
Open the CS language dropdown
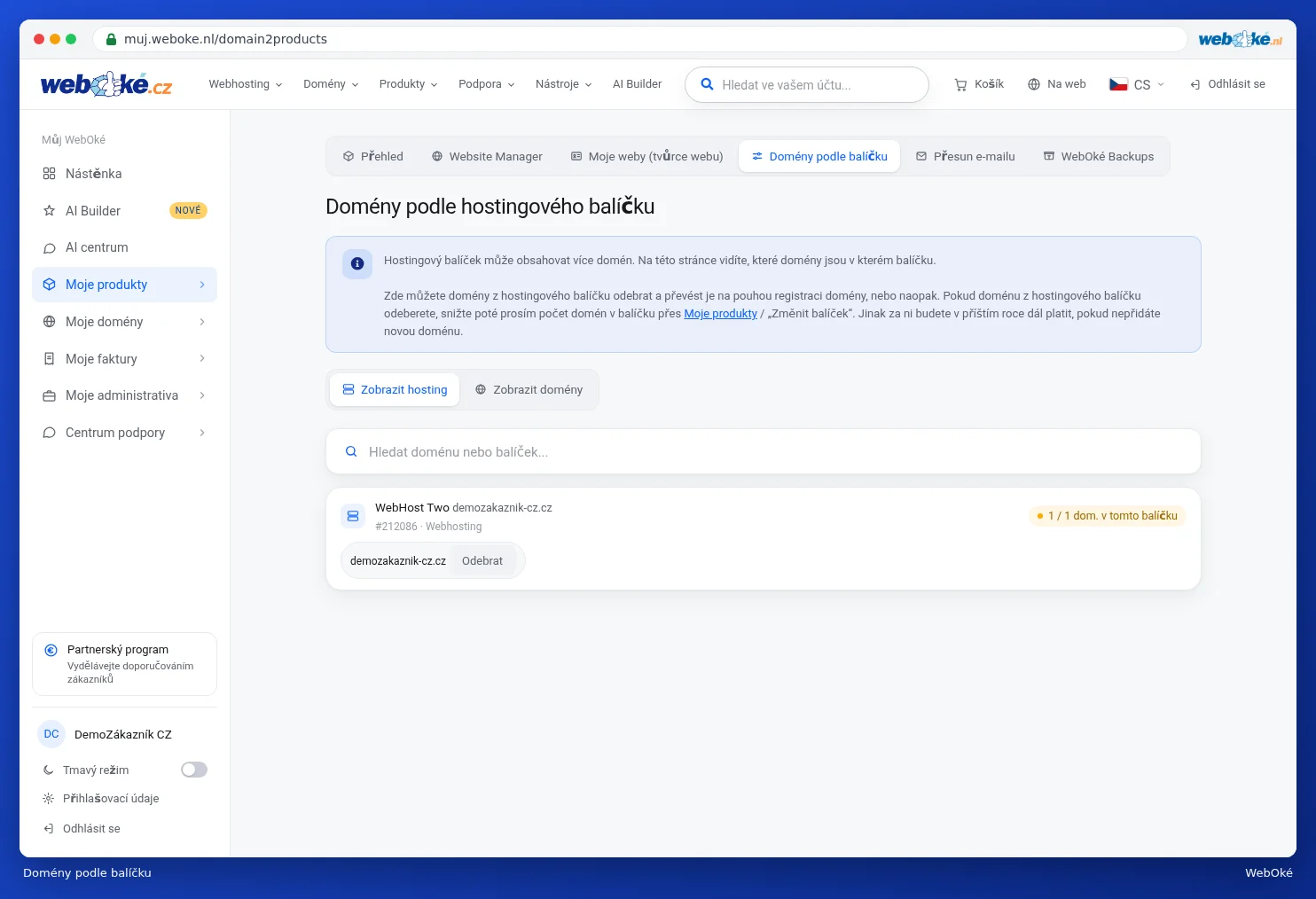(x=1137, y=84)
